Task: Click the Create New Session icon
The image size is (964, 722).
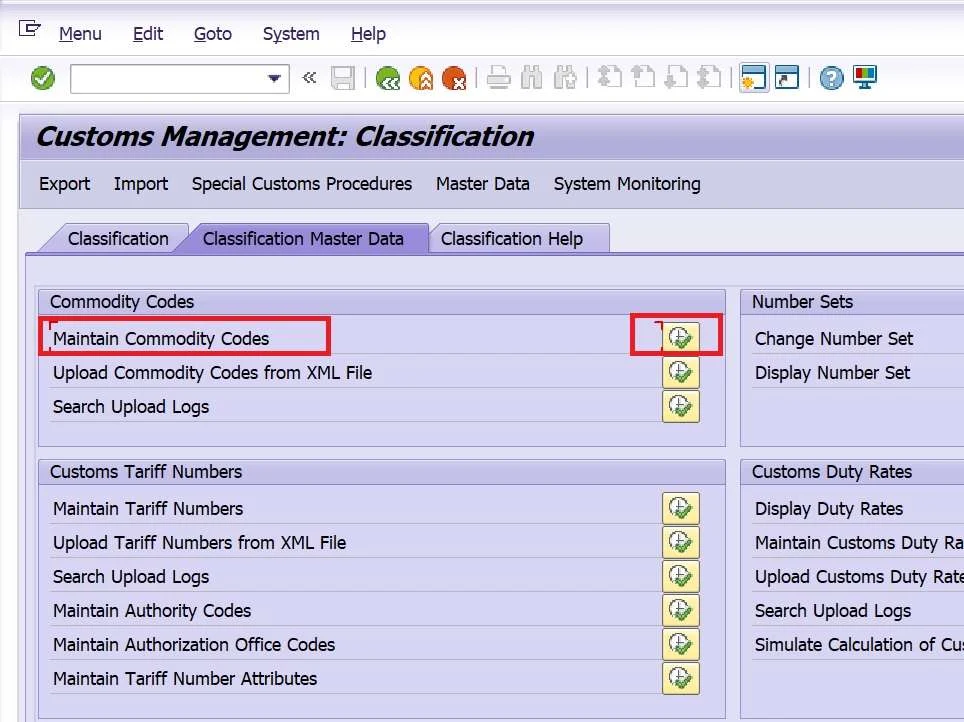Action: 754,77
